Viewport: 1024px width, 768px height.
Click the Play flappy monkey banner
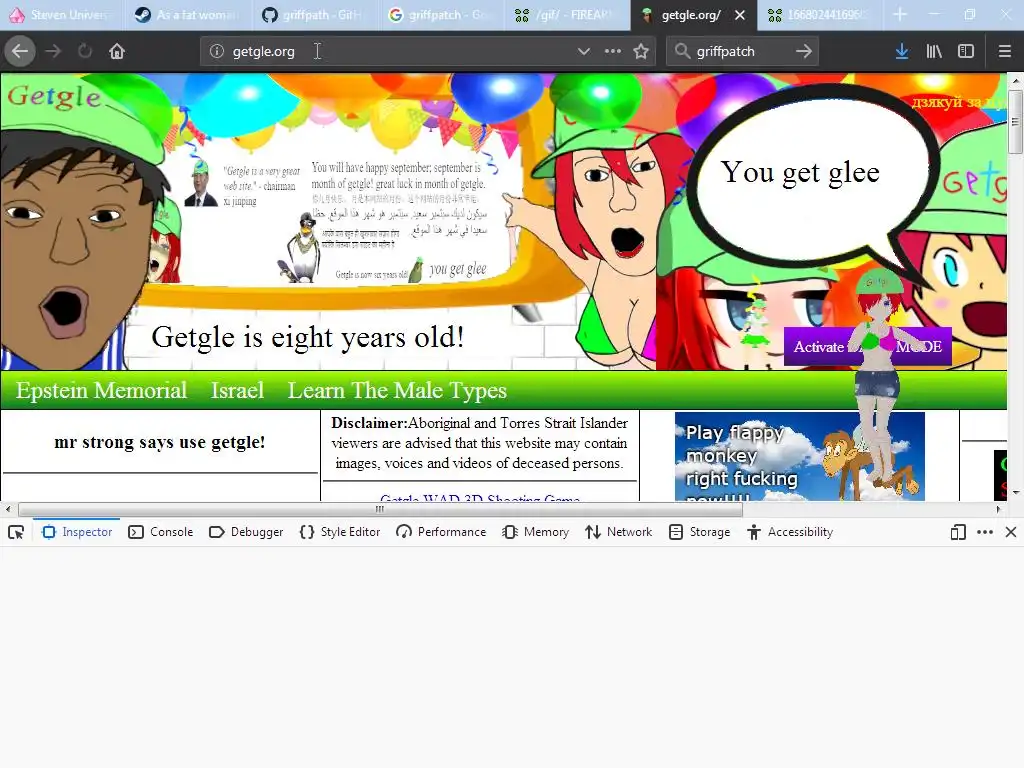click(799, 456)
